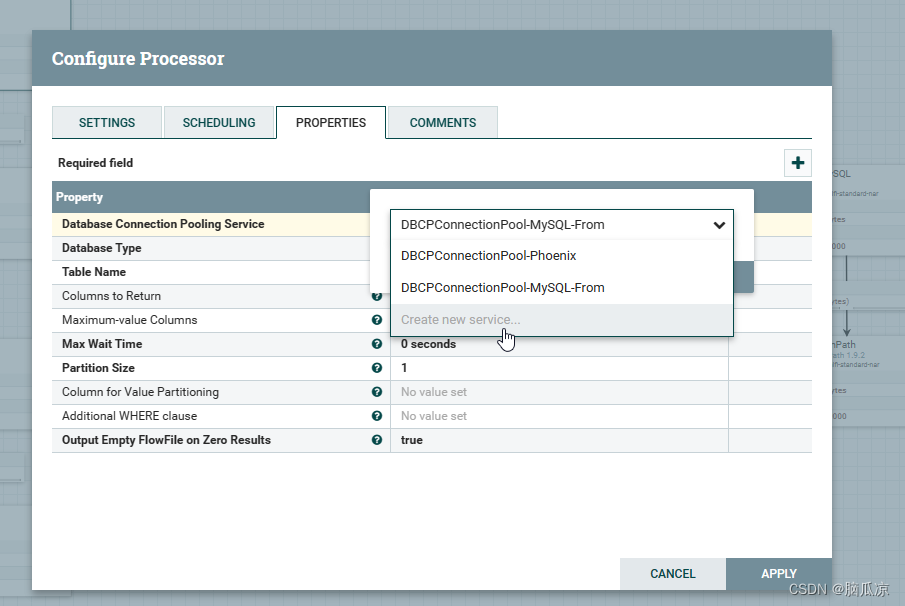The width and height of the screenshot is (905, 606).
Task: Select Columns to Return property name
Action: pyautogui.click(x=111, y=296)
